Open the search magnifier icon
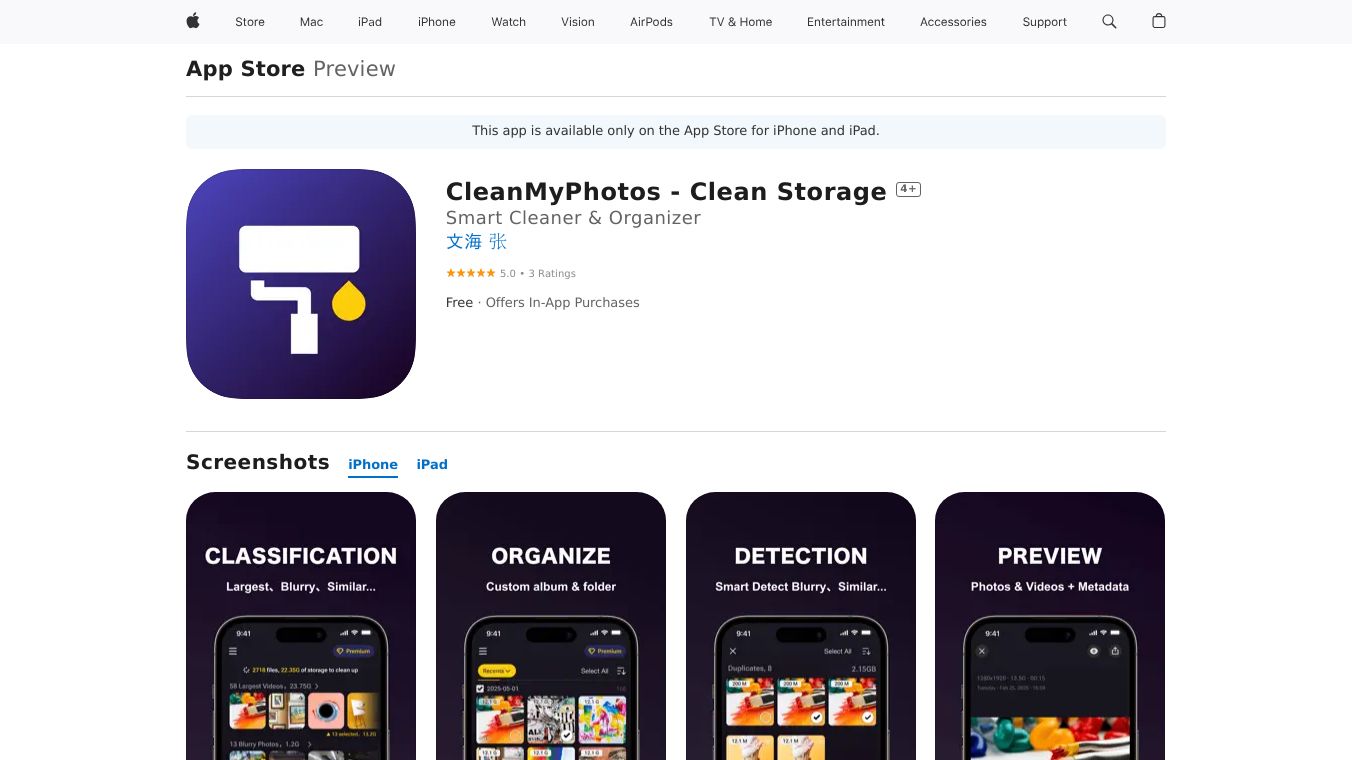 [x=1109, y=21]
